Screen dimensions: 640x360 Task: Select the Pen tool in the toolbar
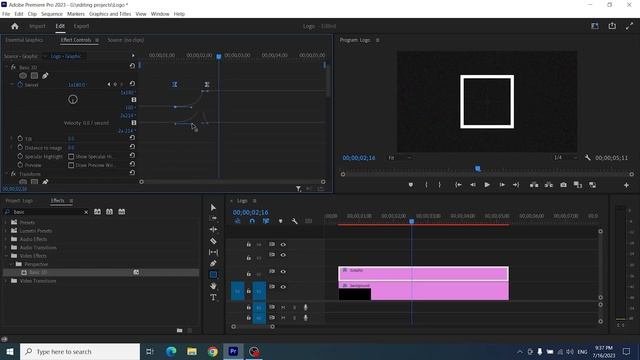[213, 263]
